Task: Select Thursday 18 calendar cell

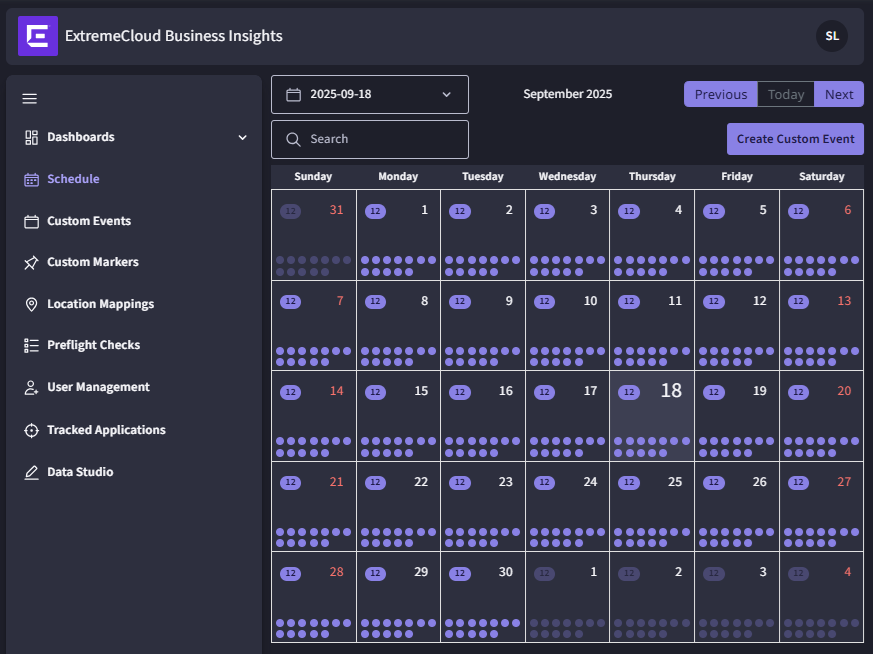Action: [651, 416]
